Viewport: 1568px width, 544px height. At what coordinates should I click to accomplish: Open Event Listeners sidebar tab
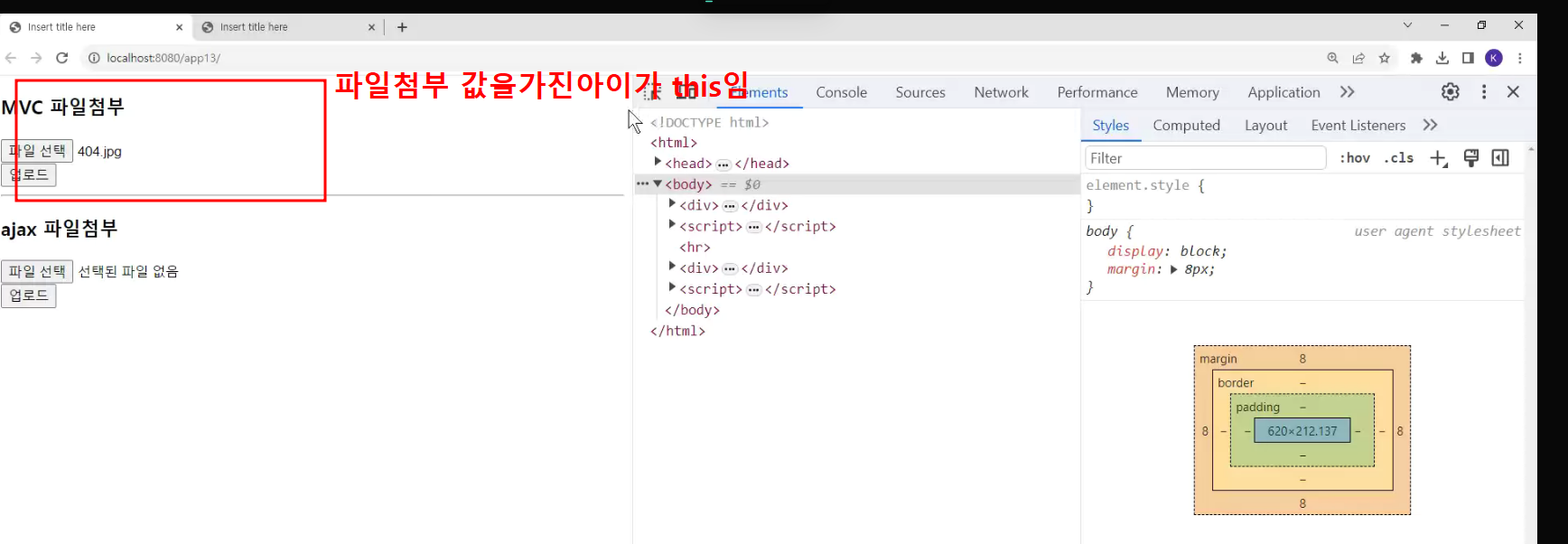[1358, 126]
